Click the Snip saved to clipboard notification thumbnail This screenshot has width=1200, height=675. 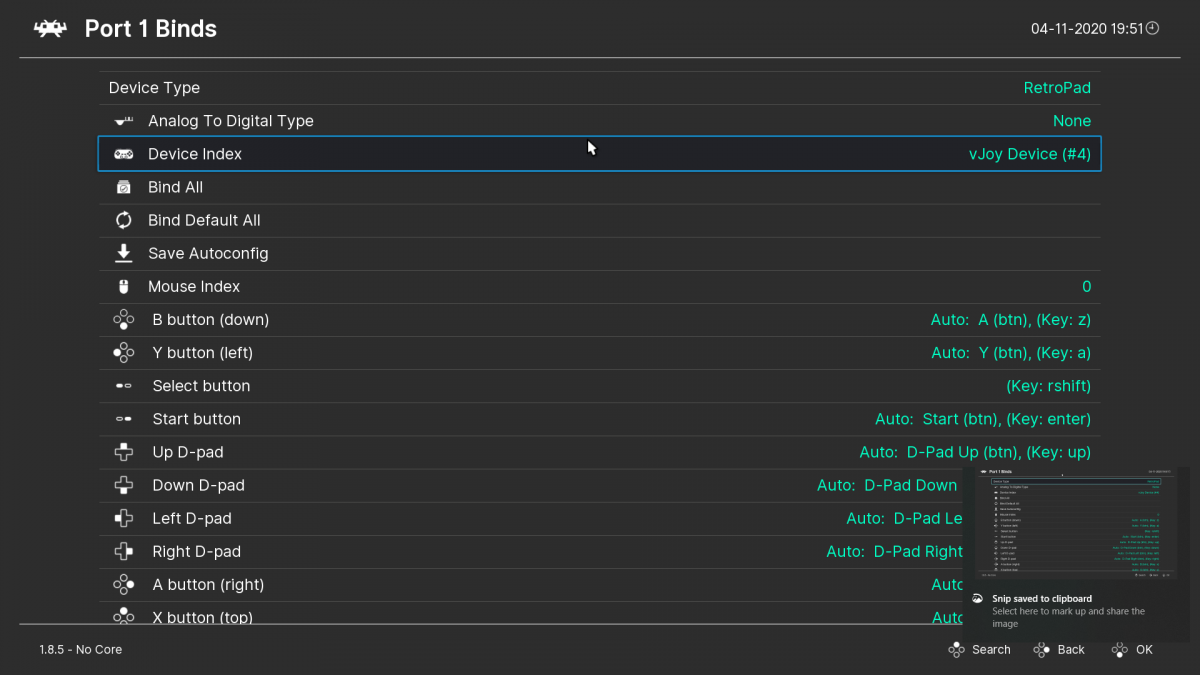[x=1077, y=525]
